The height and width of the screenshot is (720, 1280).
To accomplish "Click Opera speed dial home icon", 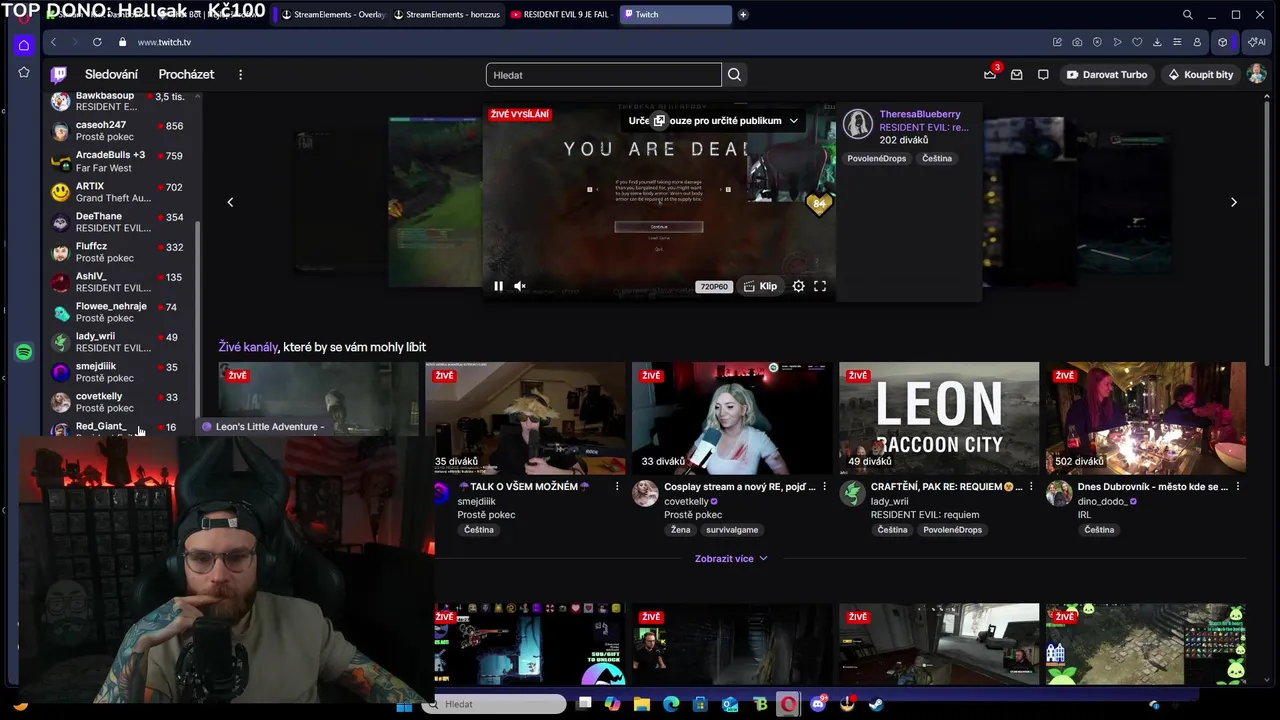I will pyautogui.click(x=24, y=45).
